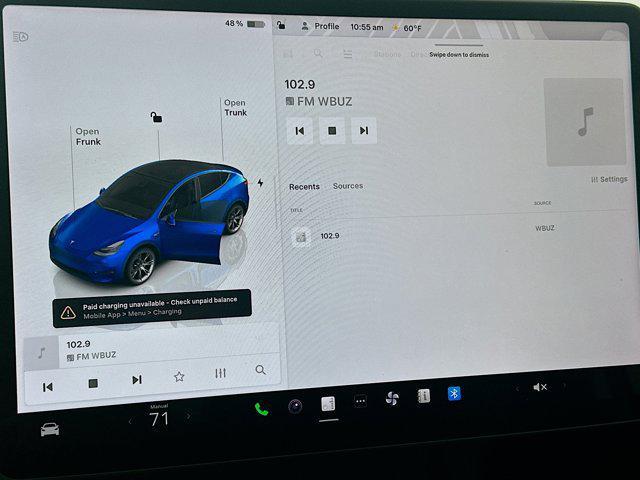Tap the 71 temperature setting
Image resolution: width=640 pixels, height=480 pixels.
[x=159, y=419]
